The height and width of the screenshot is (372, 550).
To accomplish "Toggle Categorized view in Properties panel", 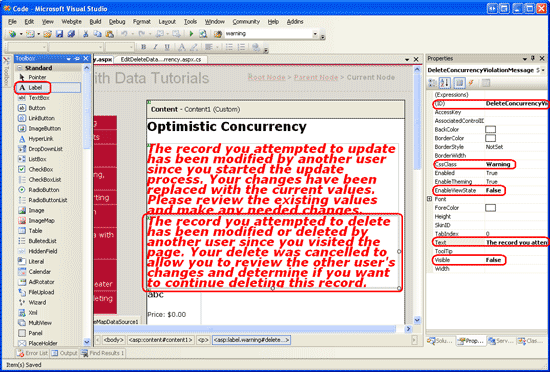I will 433,83.
